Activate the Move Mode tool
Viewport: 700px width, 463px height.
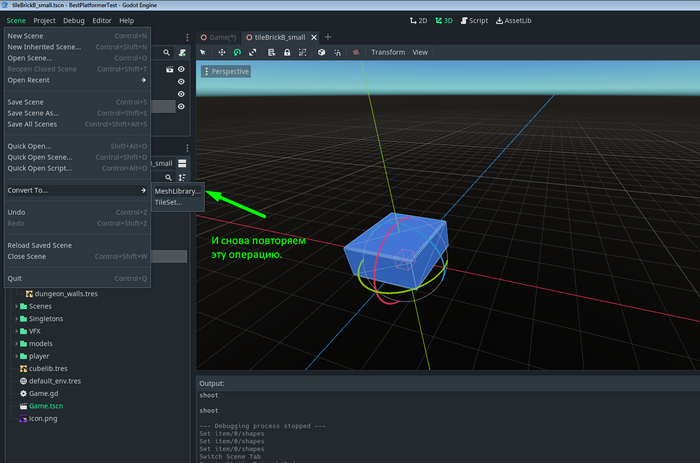pyautogui.click(x=220, y=52)
